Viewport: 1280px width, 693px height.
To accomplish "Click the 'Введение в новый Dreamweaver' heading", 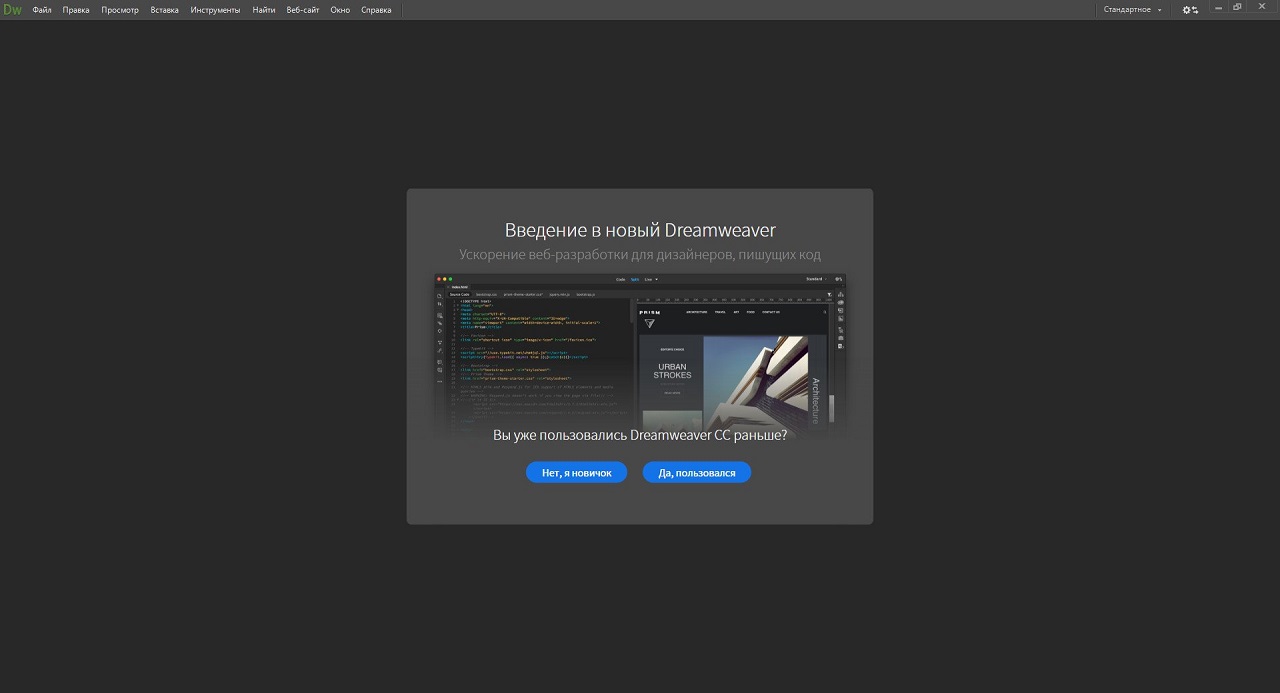I will (640, 230).
